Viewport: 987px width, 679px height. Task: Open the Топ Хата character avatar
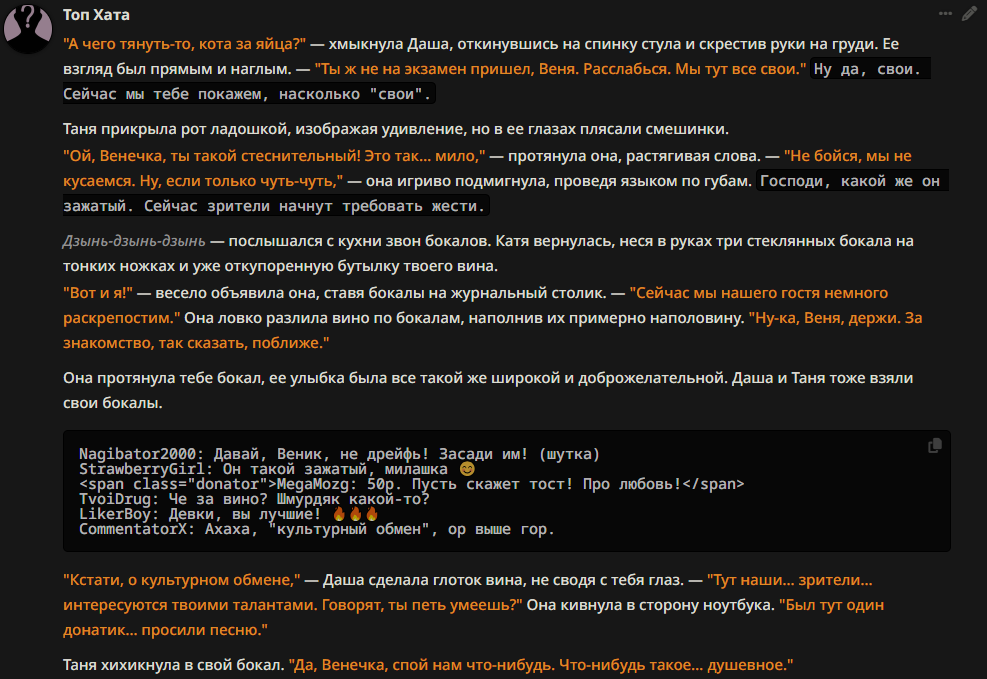coord(28,28)
